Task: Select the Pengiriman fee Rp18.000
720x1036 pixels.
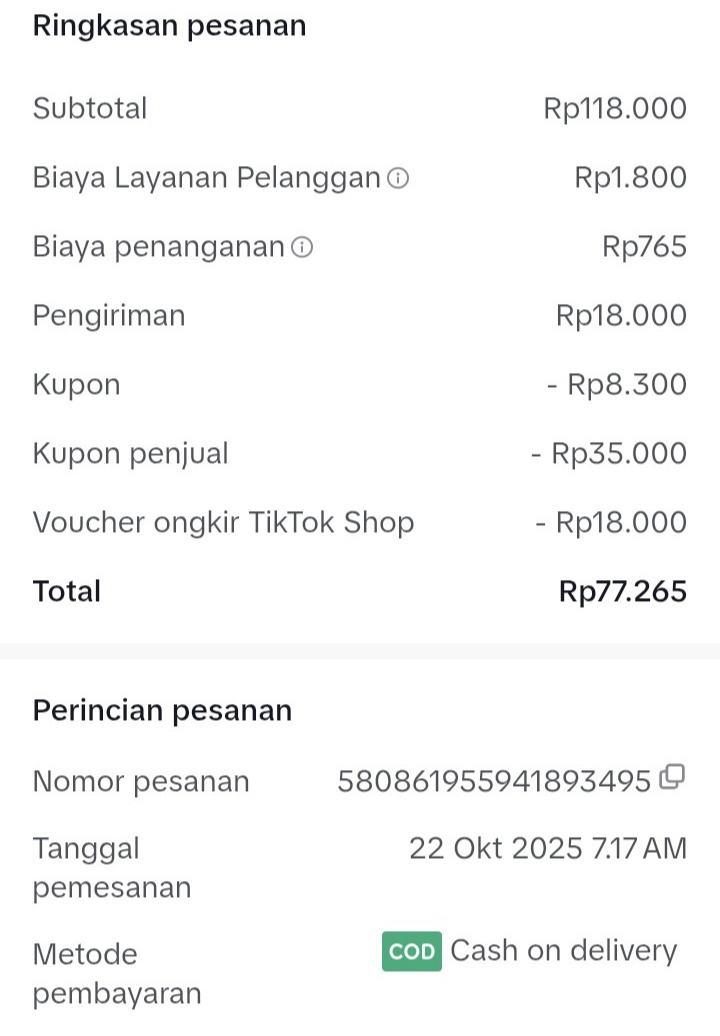Action: pos(621,316)
